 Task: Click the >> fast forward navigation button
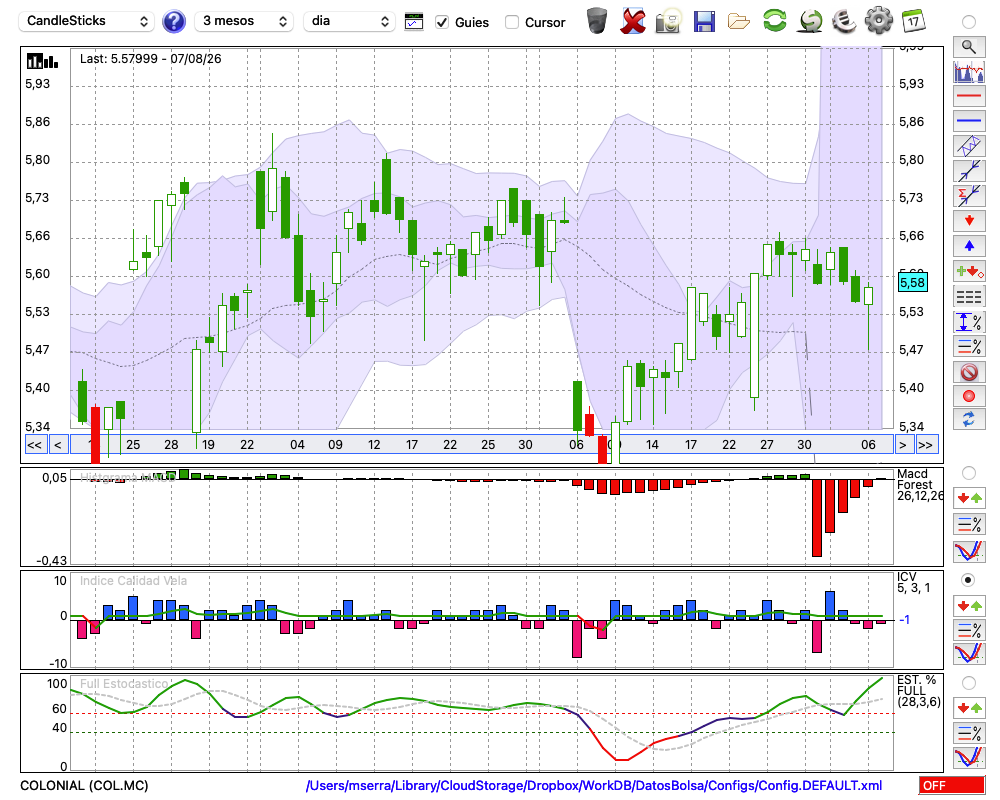[926, 445]
